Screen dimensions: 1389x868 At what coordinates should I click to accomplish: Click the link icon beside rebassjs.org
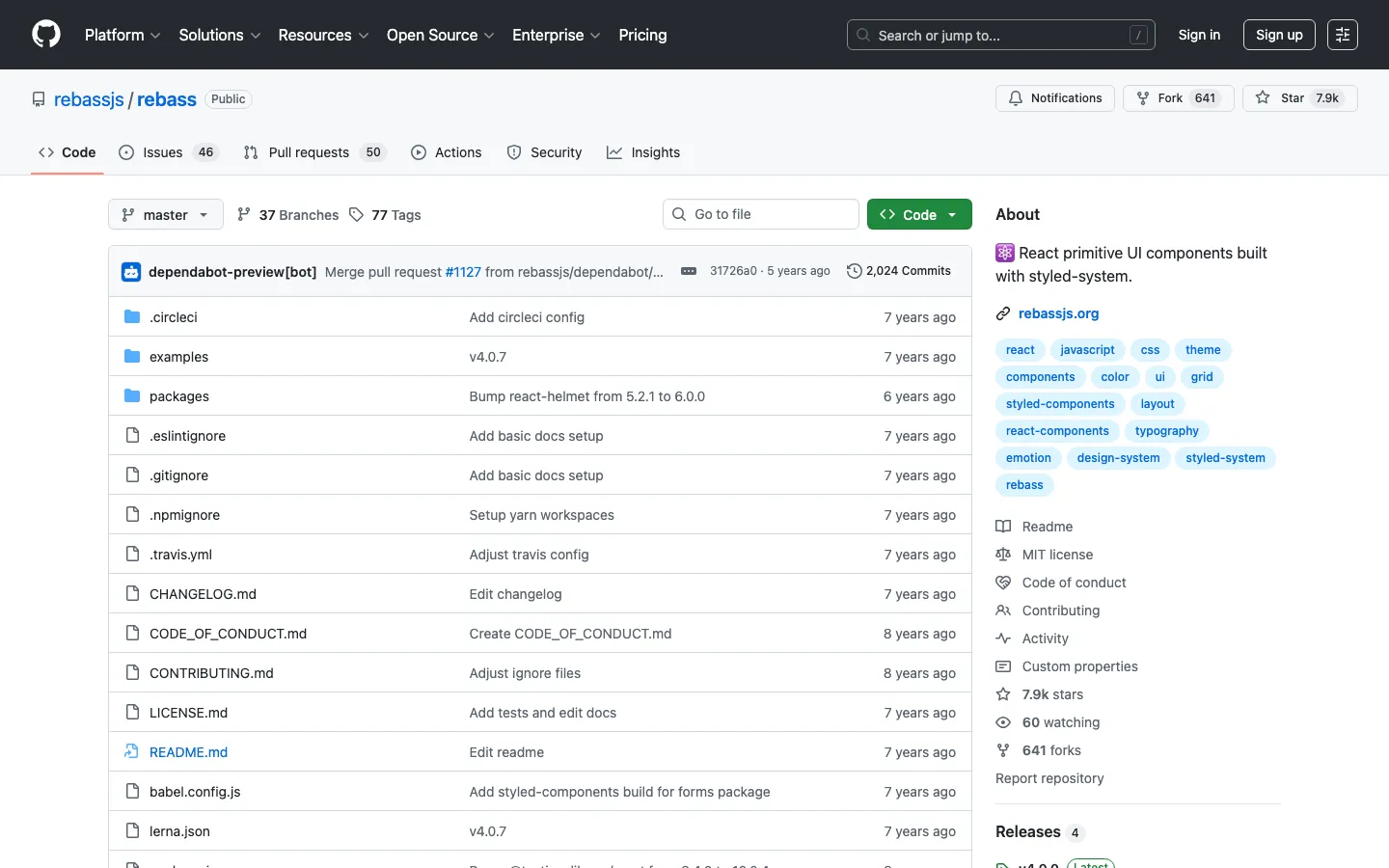[x=1003, y=313]
